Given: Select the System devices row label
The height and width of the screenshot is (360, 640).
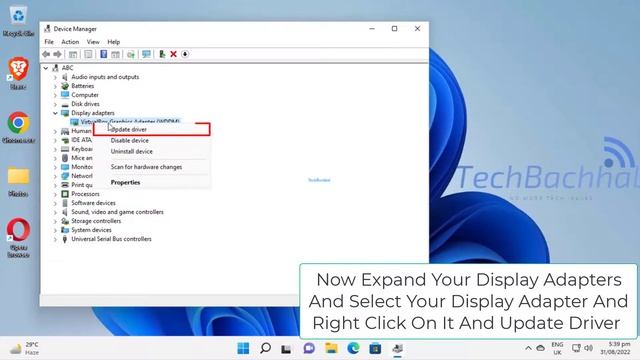Looking at the screenshot, I should [91, 230].
